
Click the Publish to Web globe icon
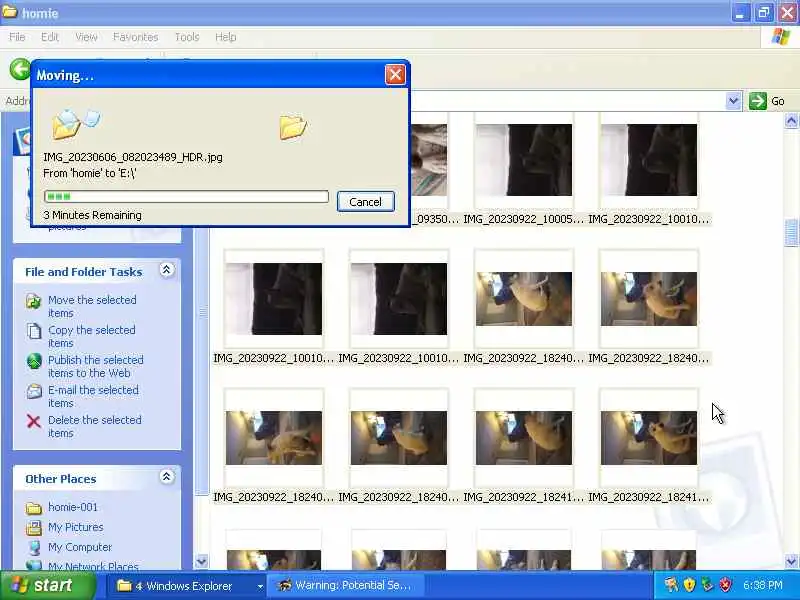pos(34,361)
